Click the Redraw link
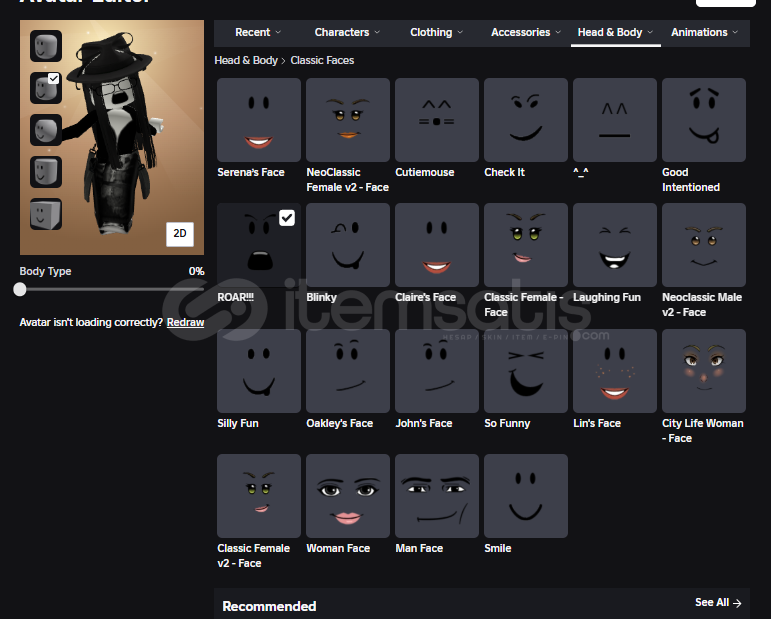The width and height of the screenshot is (771, 619). pos(185,323)
